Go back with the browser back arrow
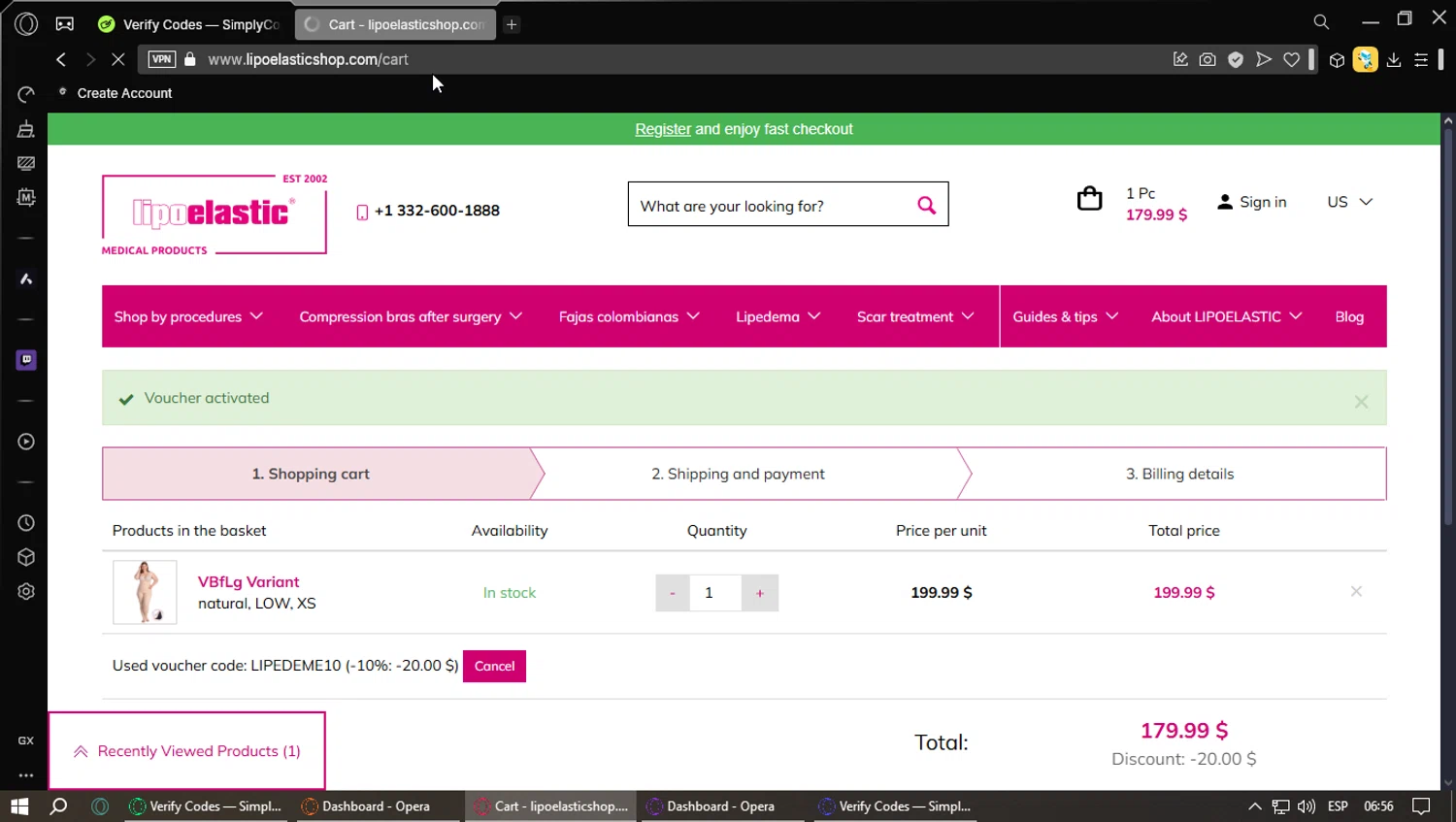Viewport: 1456px width, 822px height. [61, 59]
